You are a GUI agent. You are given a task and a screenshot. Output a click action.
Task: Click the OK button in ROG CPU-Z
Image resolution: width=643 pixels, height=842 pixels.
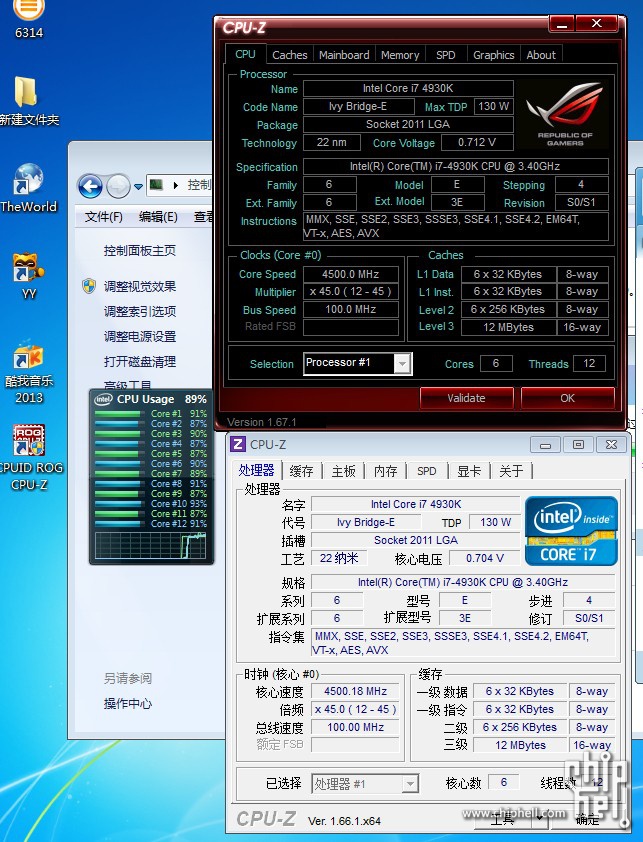tap(567, 398)
